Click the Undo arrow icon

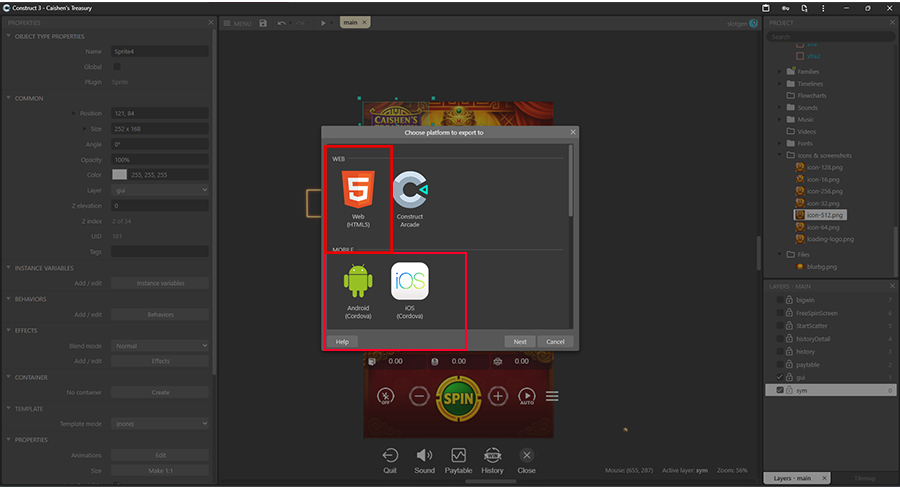pyautogui.click(x=282, y=22)
